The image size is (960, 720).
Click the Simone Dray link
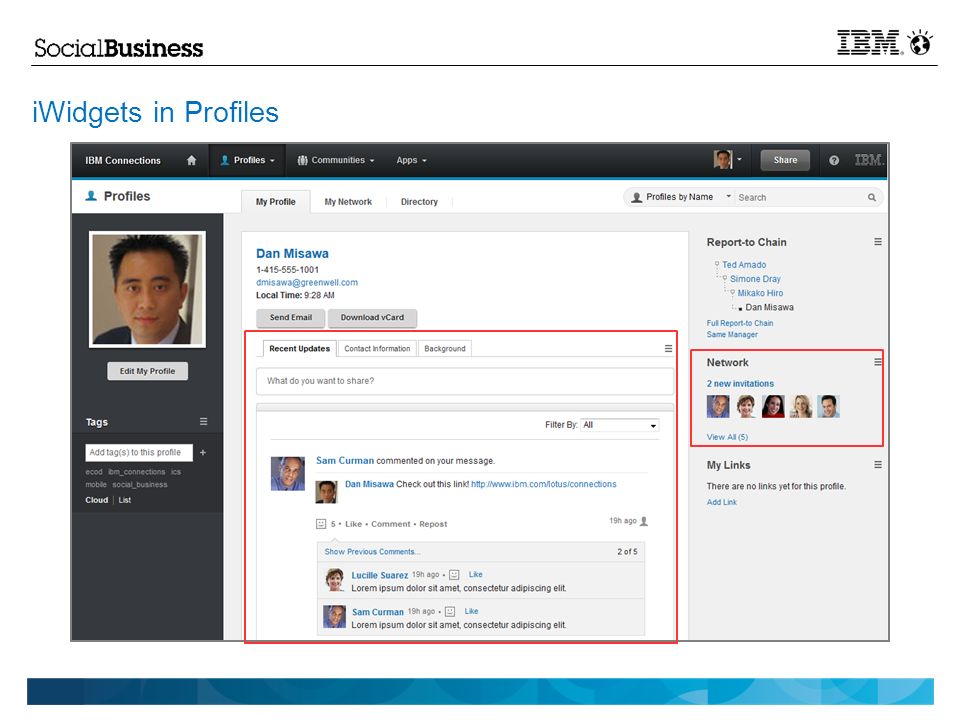755,279
